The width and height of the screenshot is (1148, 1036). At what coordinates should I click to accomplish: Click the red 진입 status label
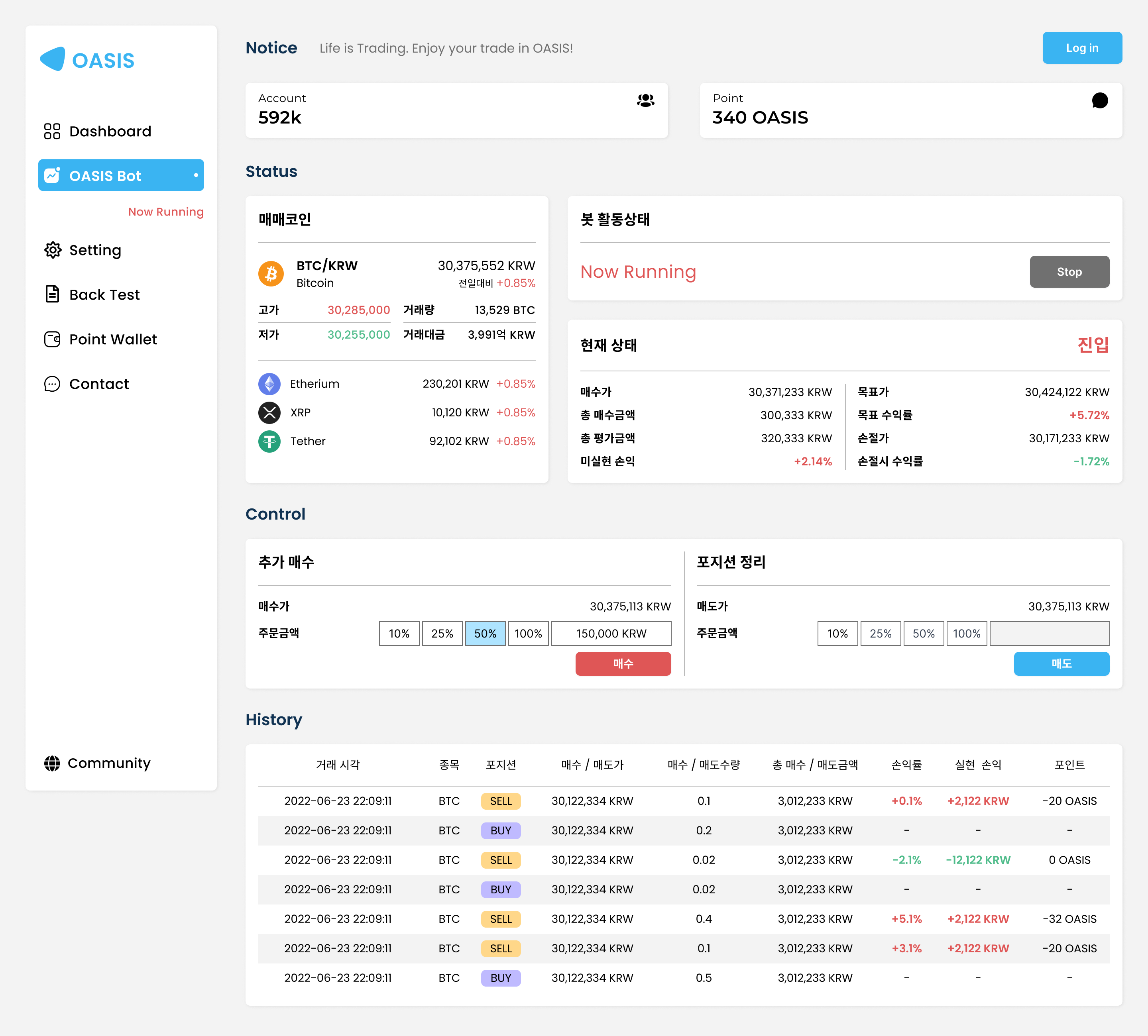click(1093, 345)
